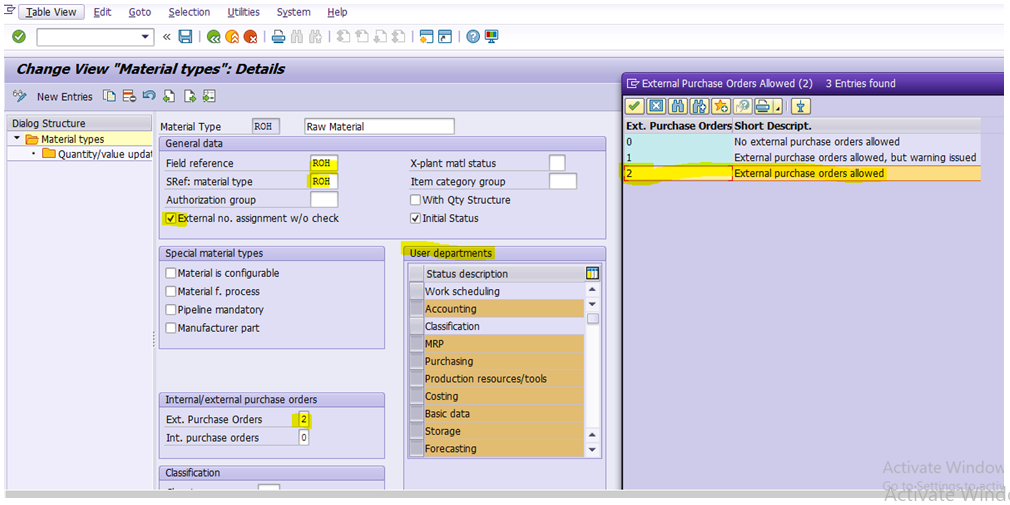Click the green Enter checkmark icon

click(x=19, y=37)
